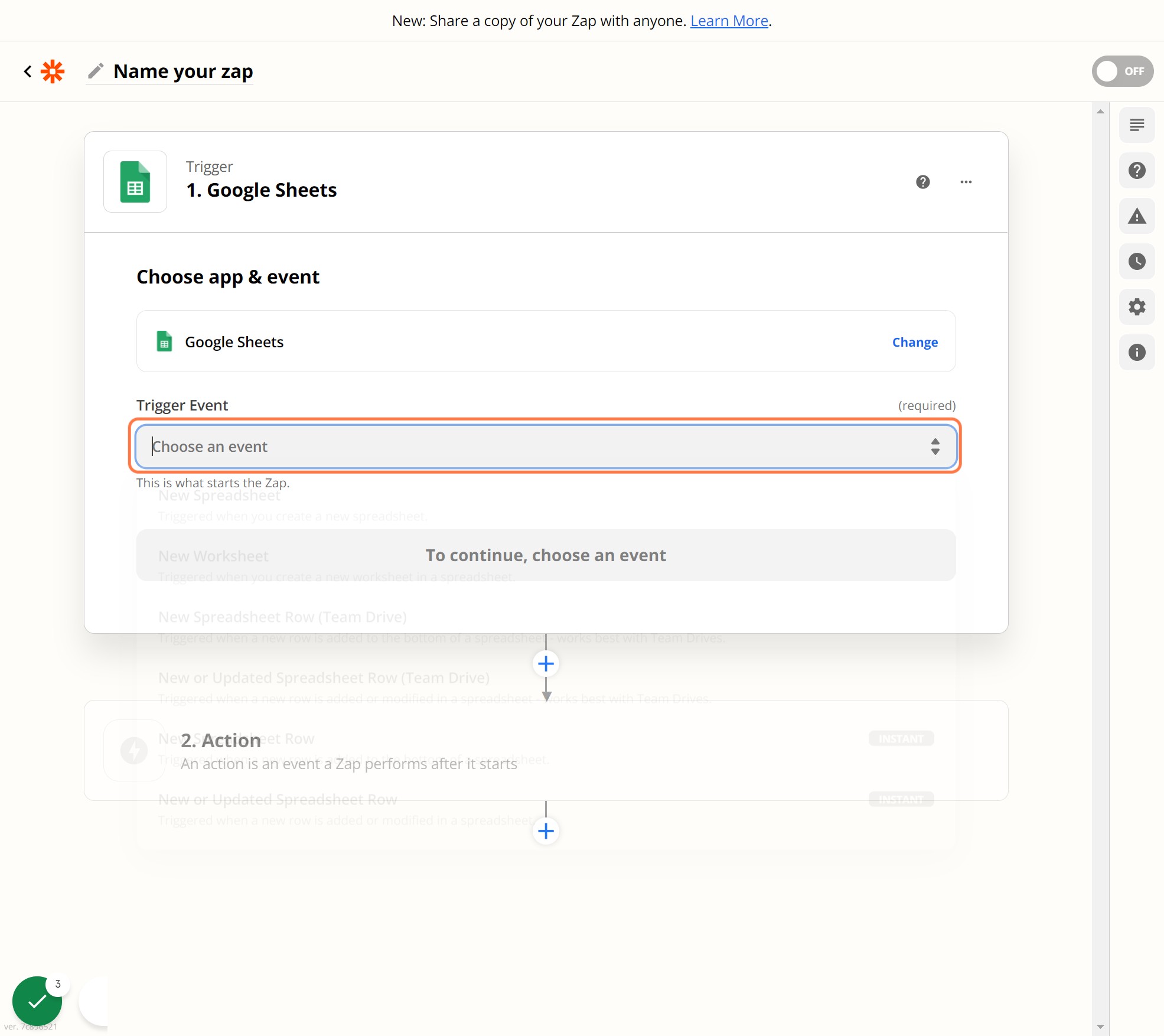Viewport: 1164px width, 1036px height.
Task: Select the small Google Sheets app icon
Action: [164, 341]
